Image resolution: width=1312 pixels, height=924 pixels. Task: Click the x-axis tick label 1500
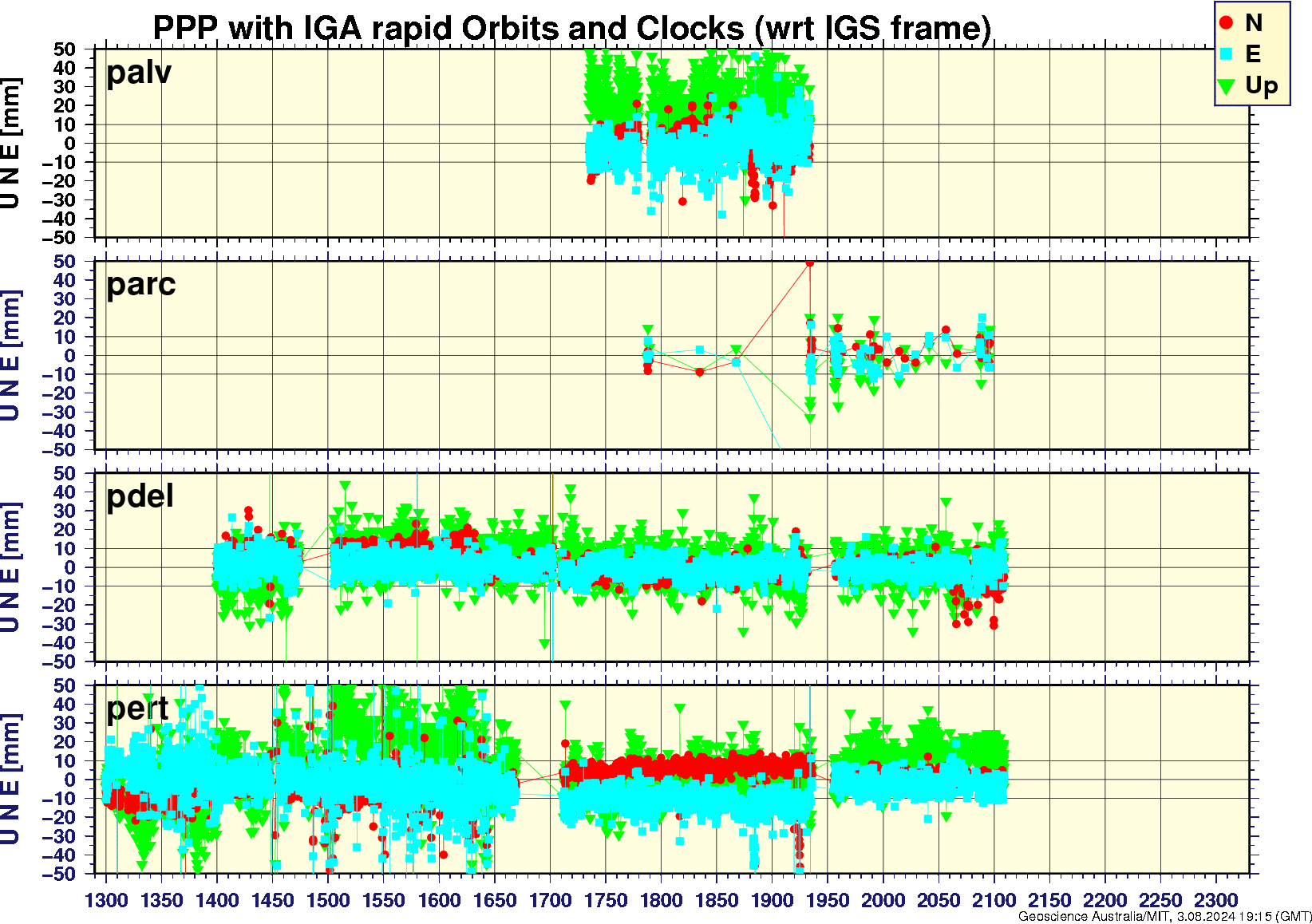click(x=328, y=901)
